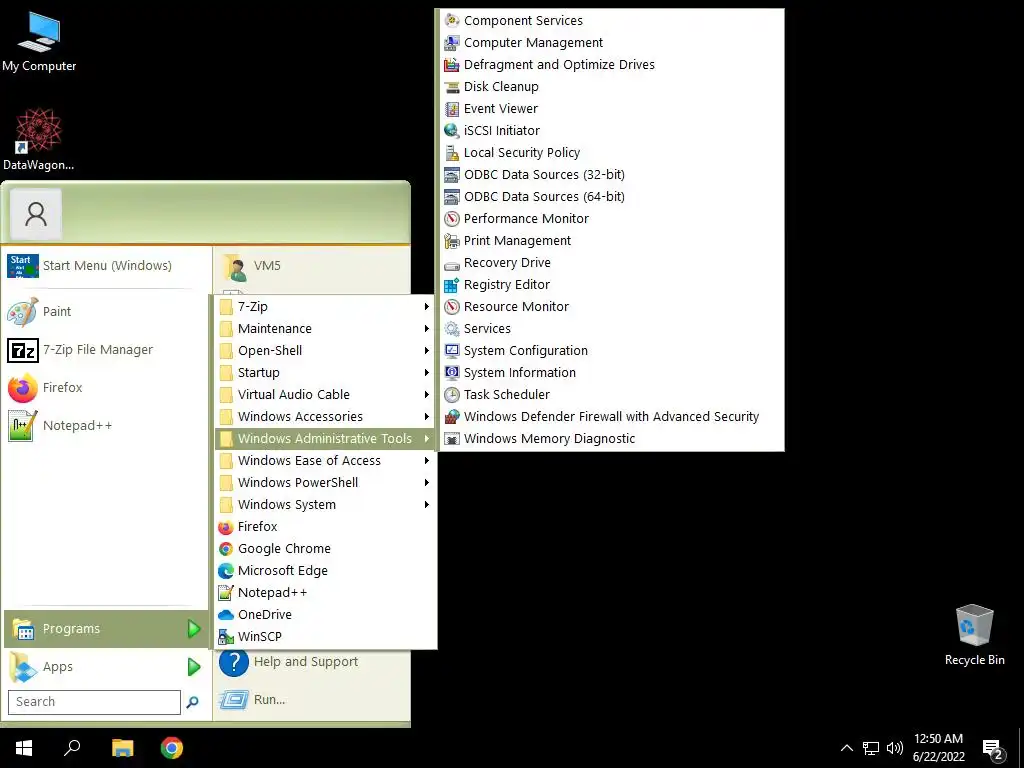Click the taskbar clock showing 12:50 AM
This screenshot has height=768, width=1024.
coord(938,748)
